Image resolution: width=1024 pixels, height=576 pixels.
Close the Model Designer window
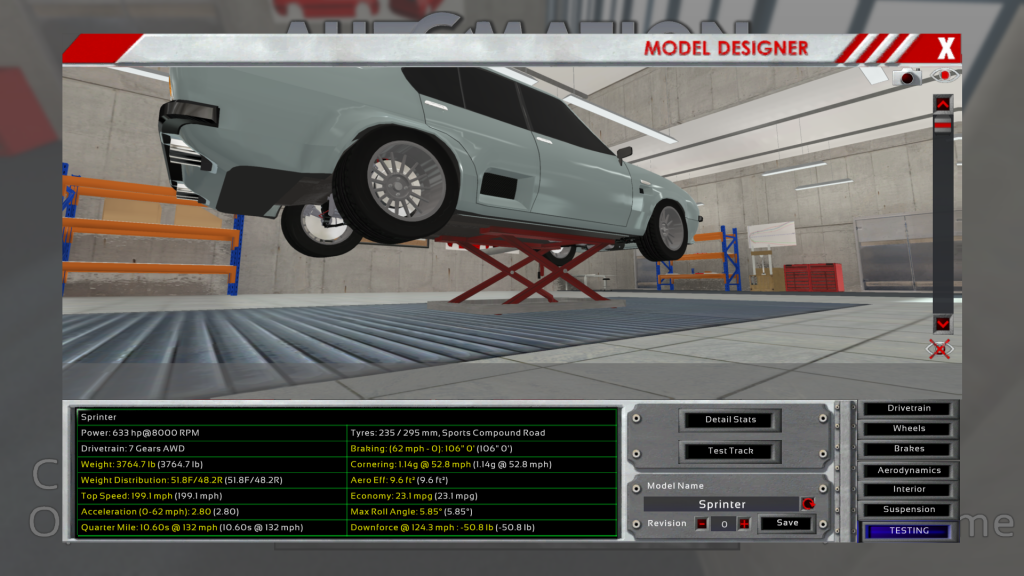pyautogui.click(x=946, y=48)
